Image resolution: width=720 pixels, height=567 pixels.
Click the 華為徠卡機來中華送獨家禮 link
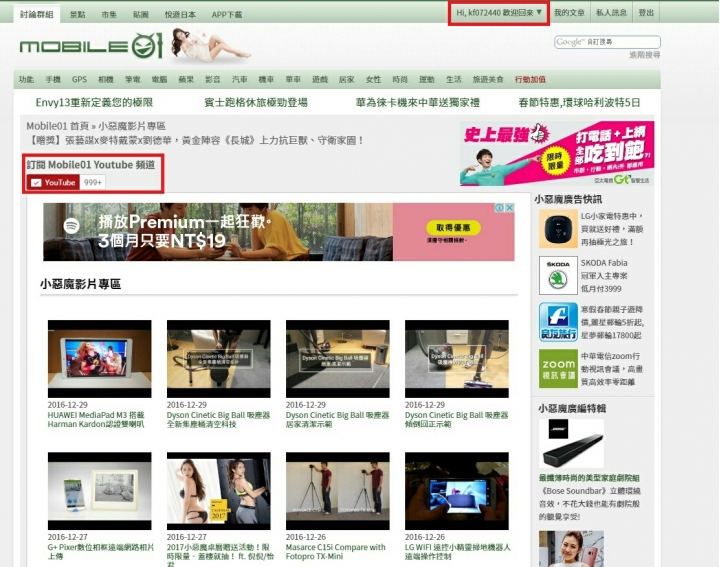[417, 102]
